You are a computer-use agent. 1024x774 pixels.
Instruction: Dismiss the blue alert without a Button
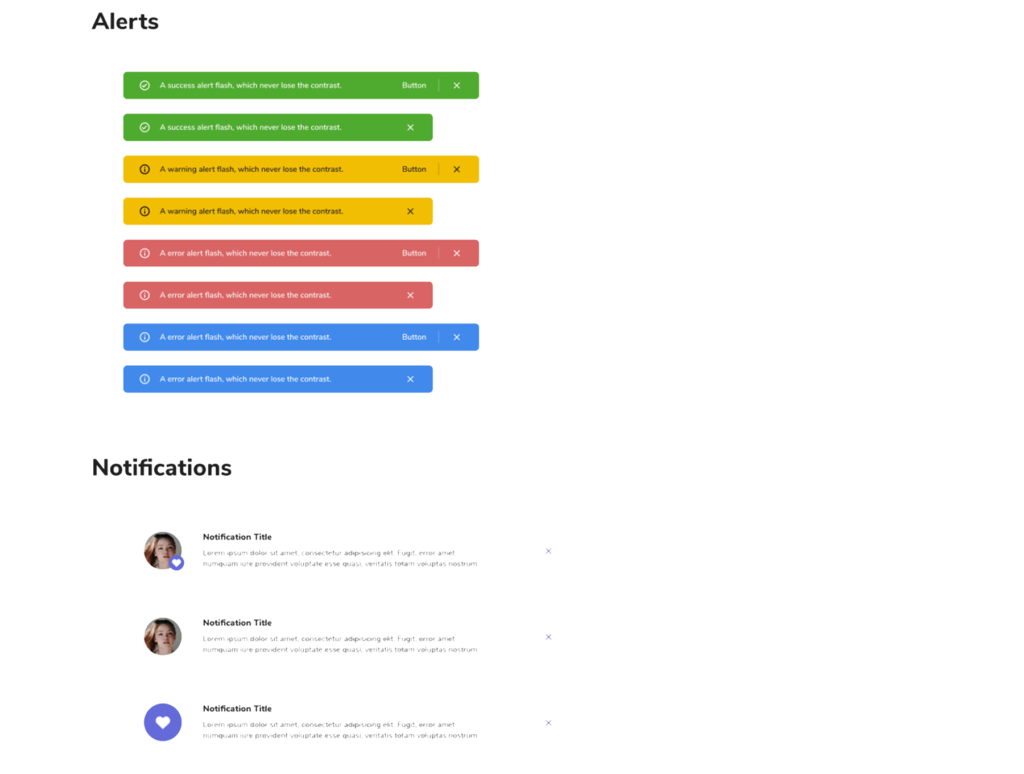pos(410,380)
